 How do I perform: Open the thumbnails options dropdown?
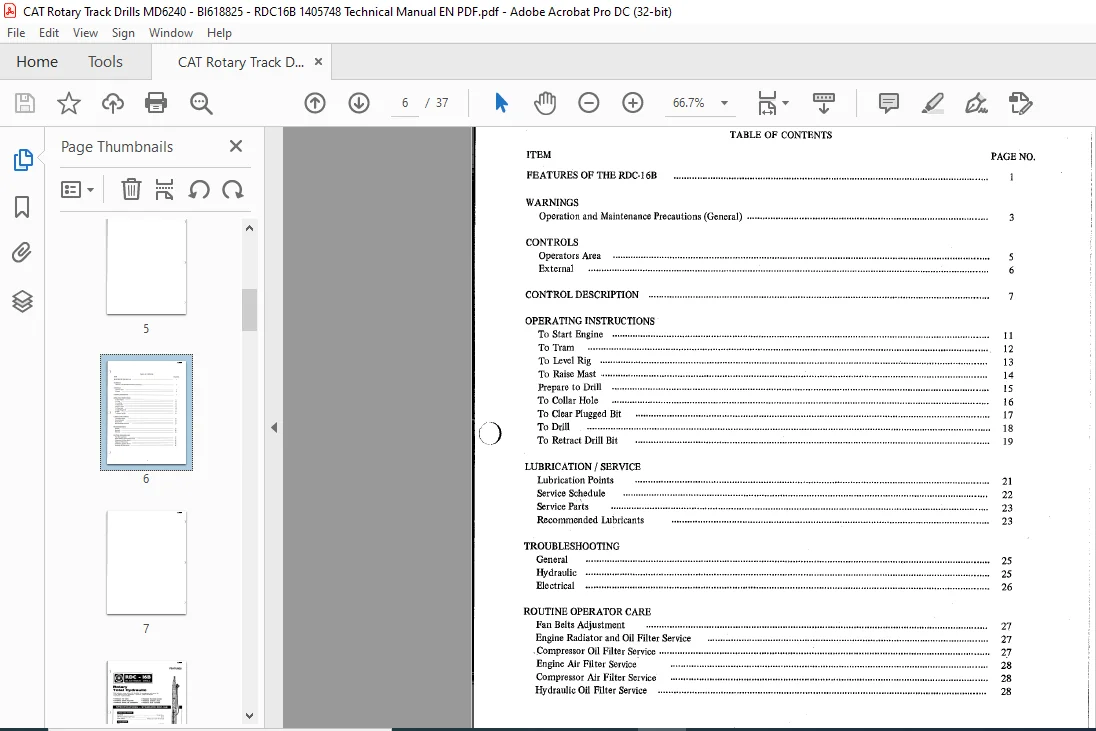point(78,189)
